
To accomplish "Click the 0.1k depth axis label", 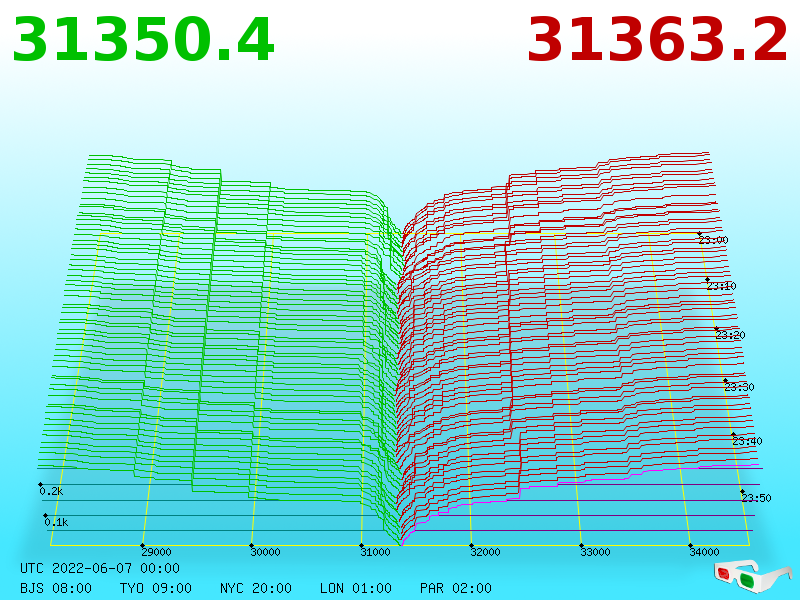I will coord(56,522).
